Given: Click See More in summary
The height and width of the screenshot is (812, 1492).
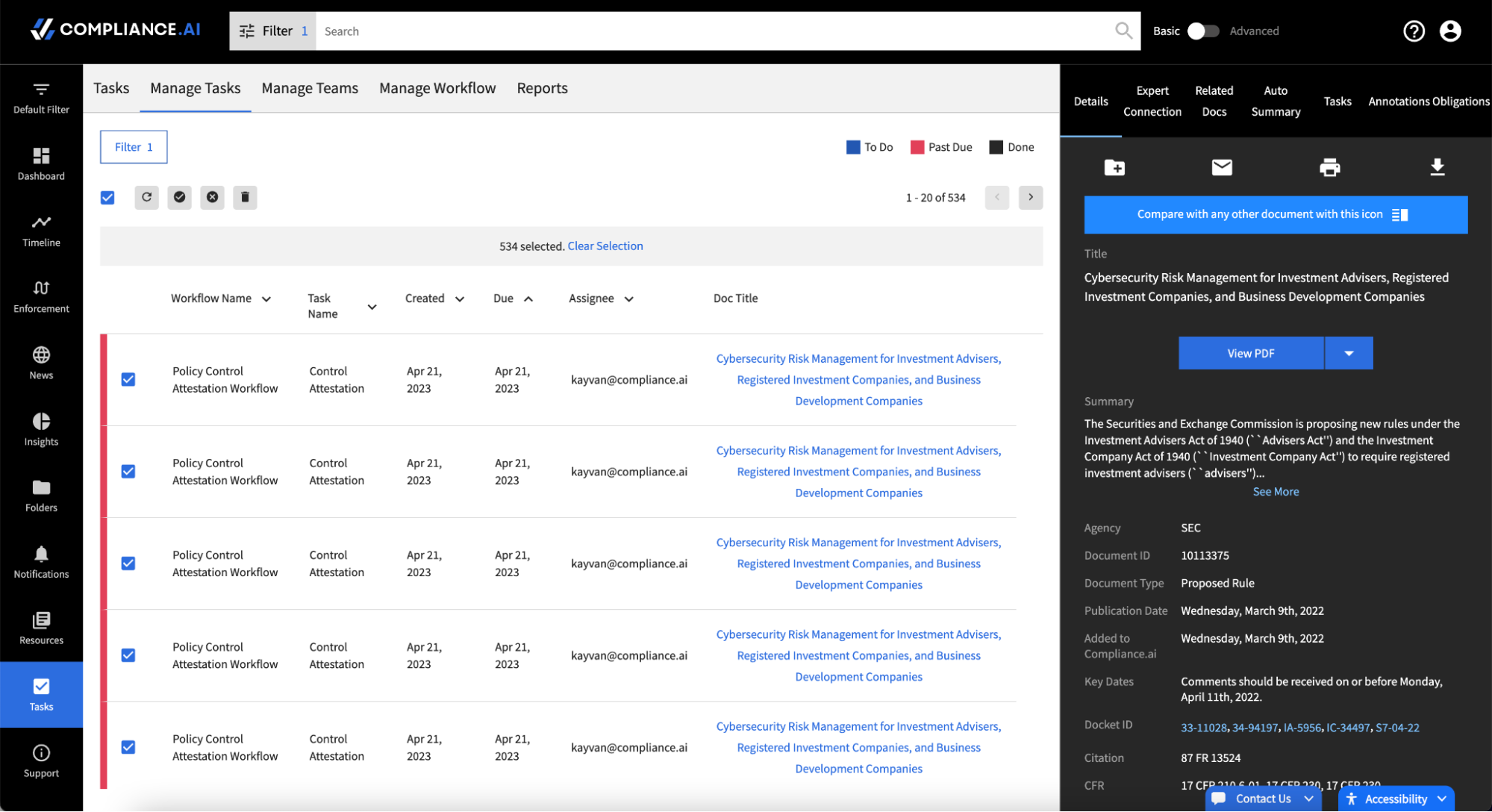Looking at the screenshot, I should click(1276, 491).
